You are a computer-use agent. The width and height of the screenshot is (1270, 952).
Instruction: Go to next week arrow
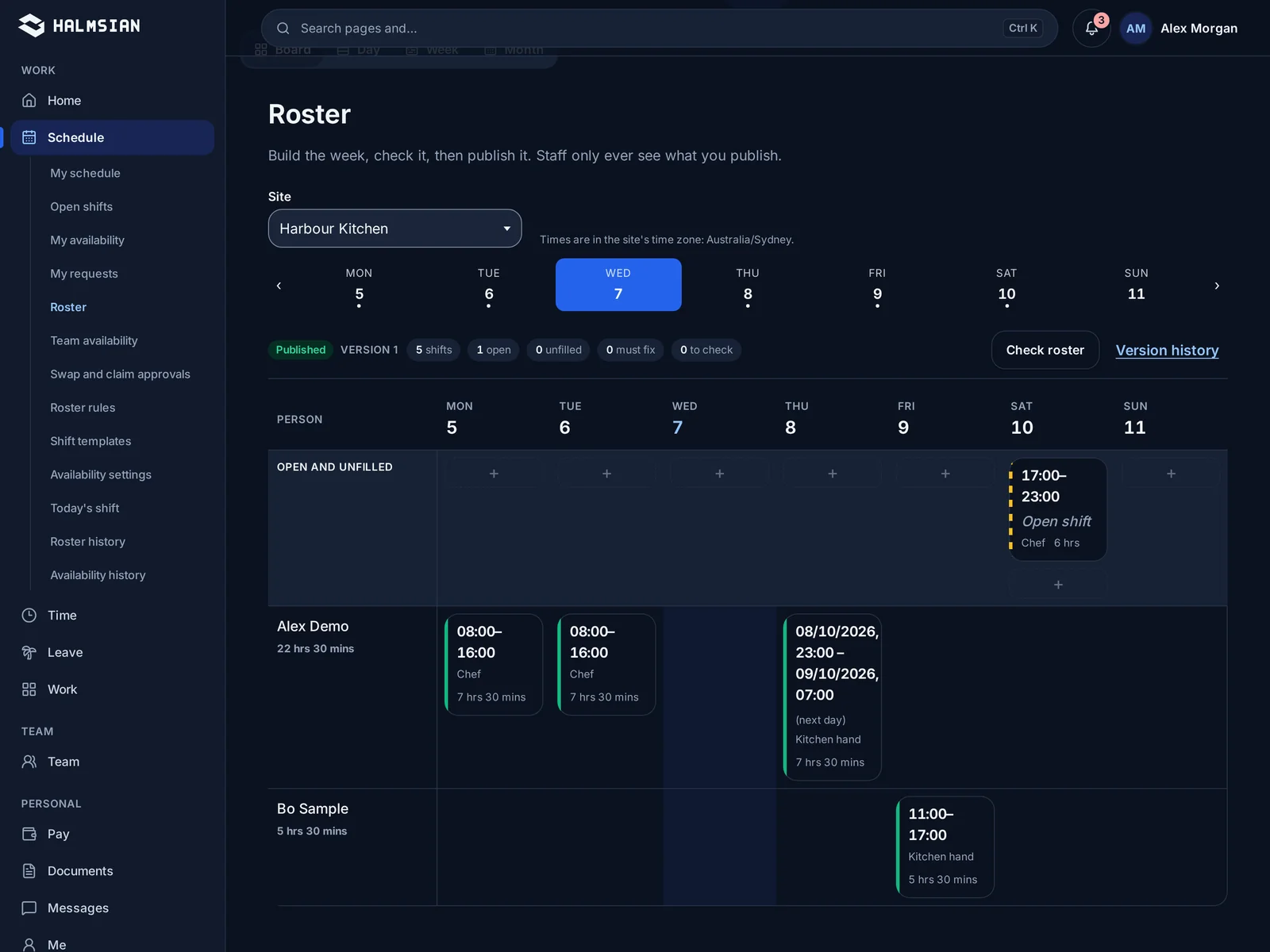[x=1217, y=286]
